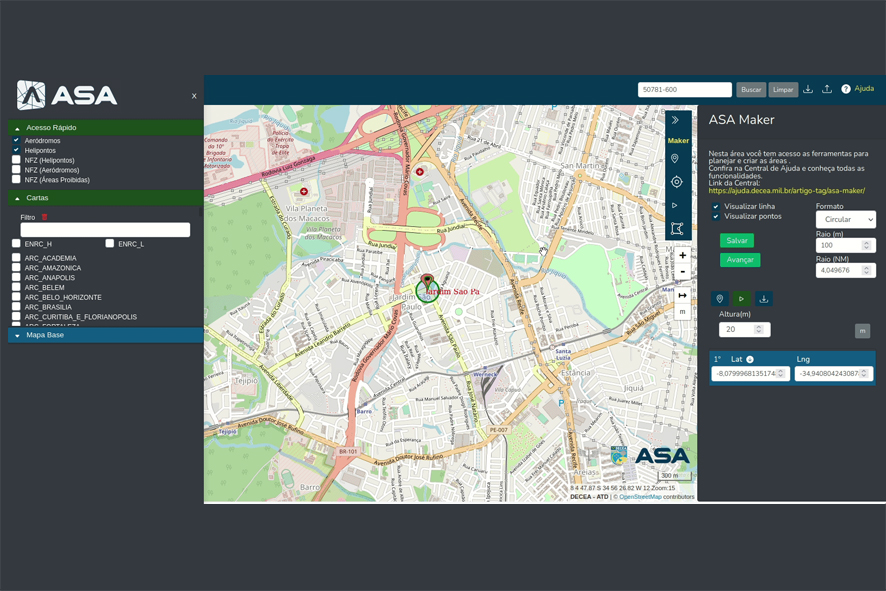Open the OpenStreetMap contributors link
Screen dimensions: 886x591
tap(640, 497)
